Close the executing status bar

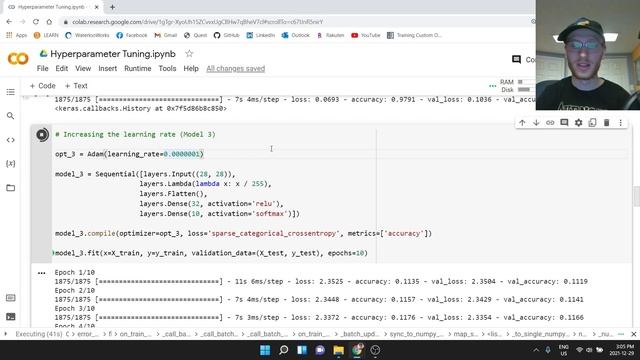click(633, 334)
